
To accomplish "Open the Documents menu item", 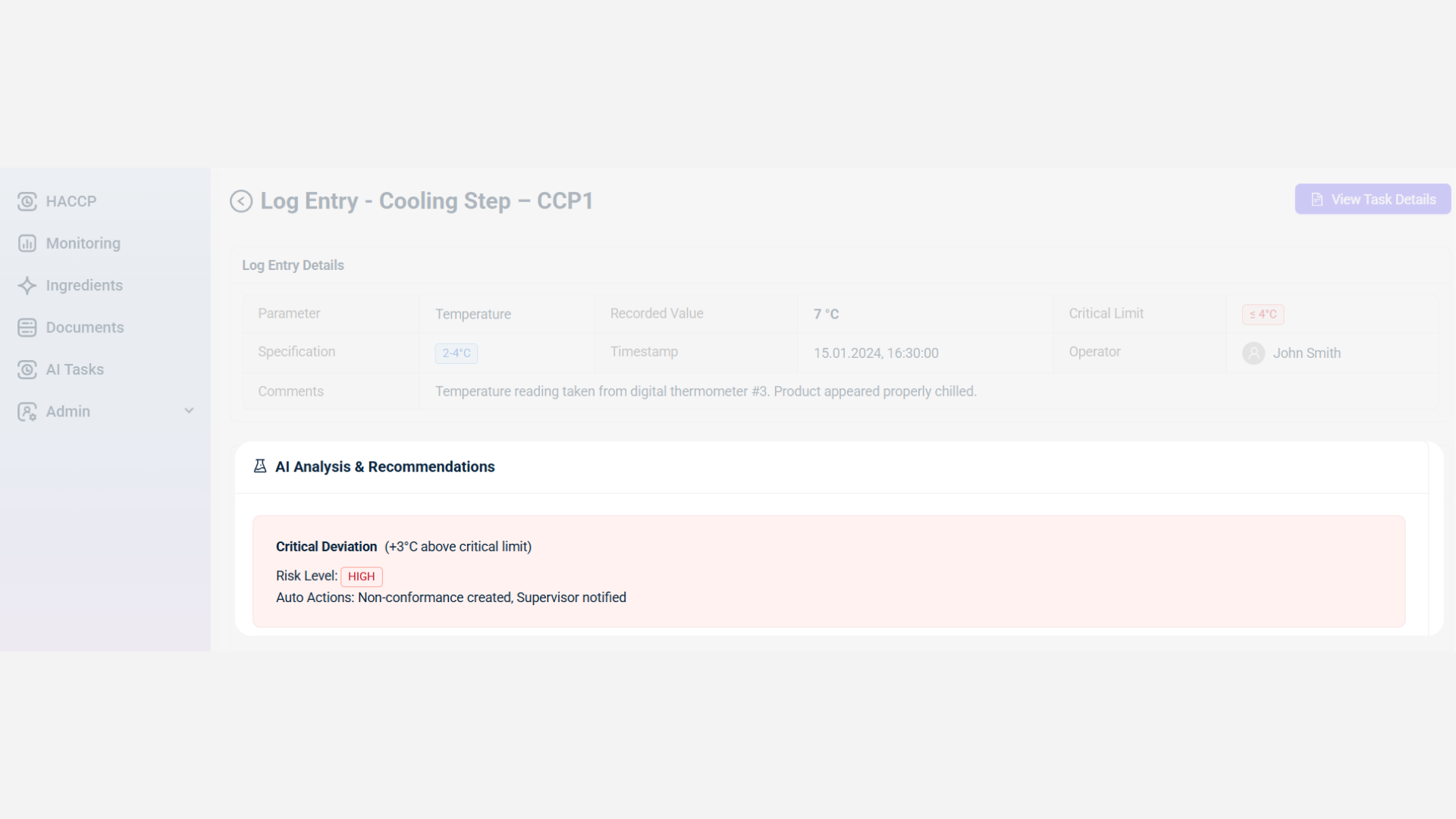I will coord(84,328).
